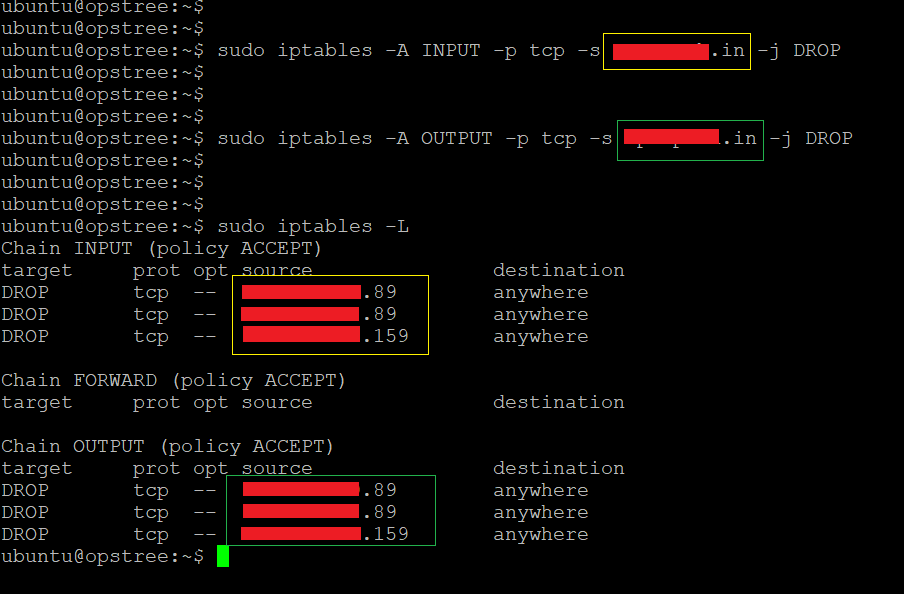The width and height of the screenshot is (904, 594).
Task: Click the green cursor block at the last prompt
Action: pyautogui.click(x=223, y=556)
